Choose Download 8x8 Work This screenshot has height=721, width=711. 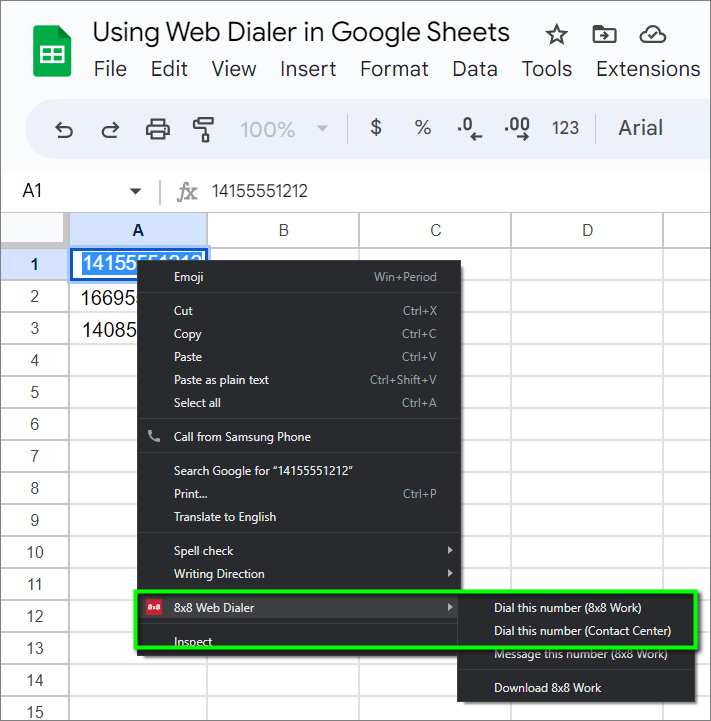(576, 688)
